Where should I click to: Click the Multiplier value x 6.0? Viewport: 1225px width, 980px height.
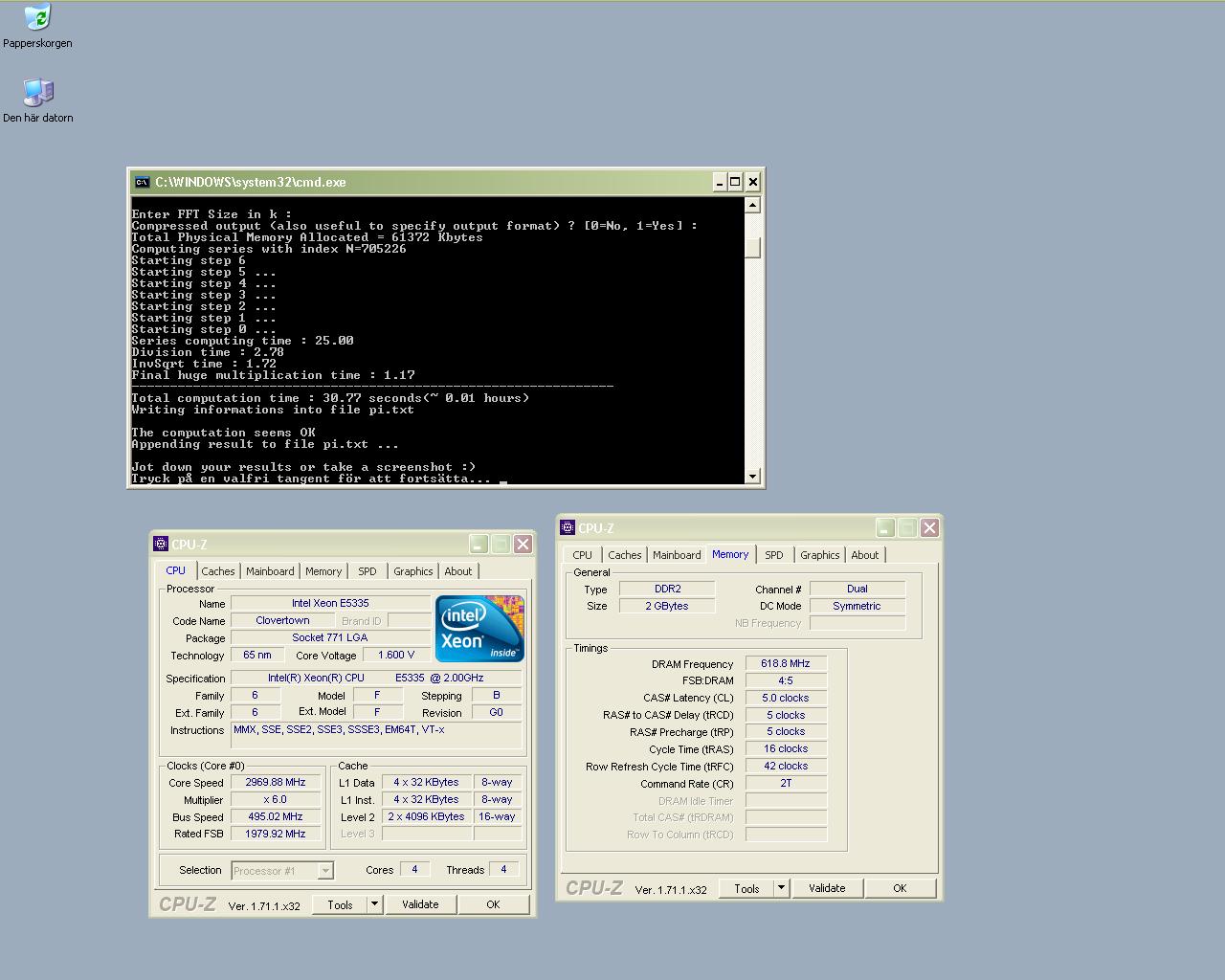276,799
